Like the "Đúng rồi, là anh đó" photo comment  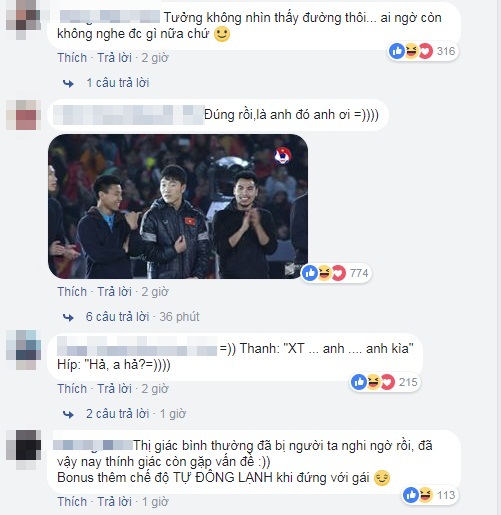[72, 292]
